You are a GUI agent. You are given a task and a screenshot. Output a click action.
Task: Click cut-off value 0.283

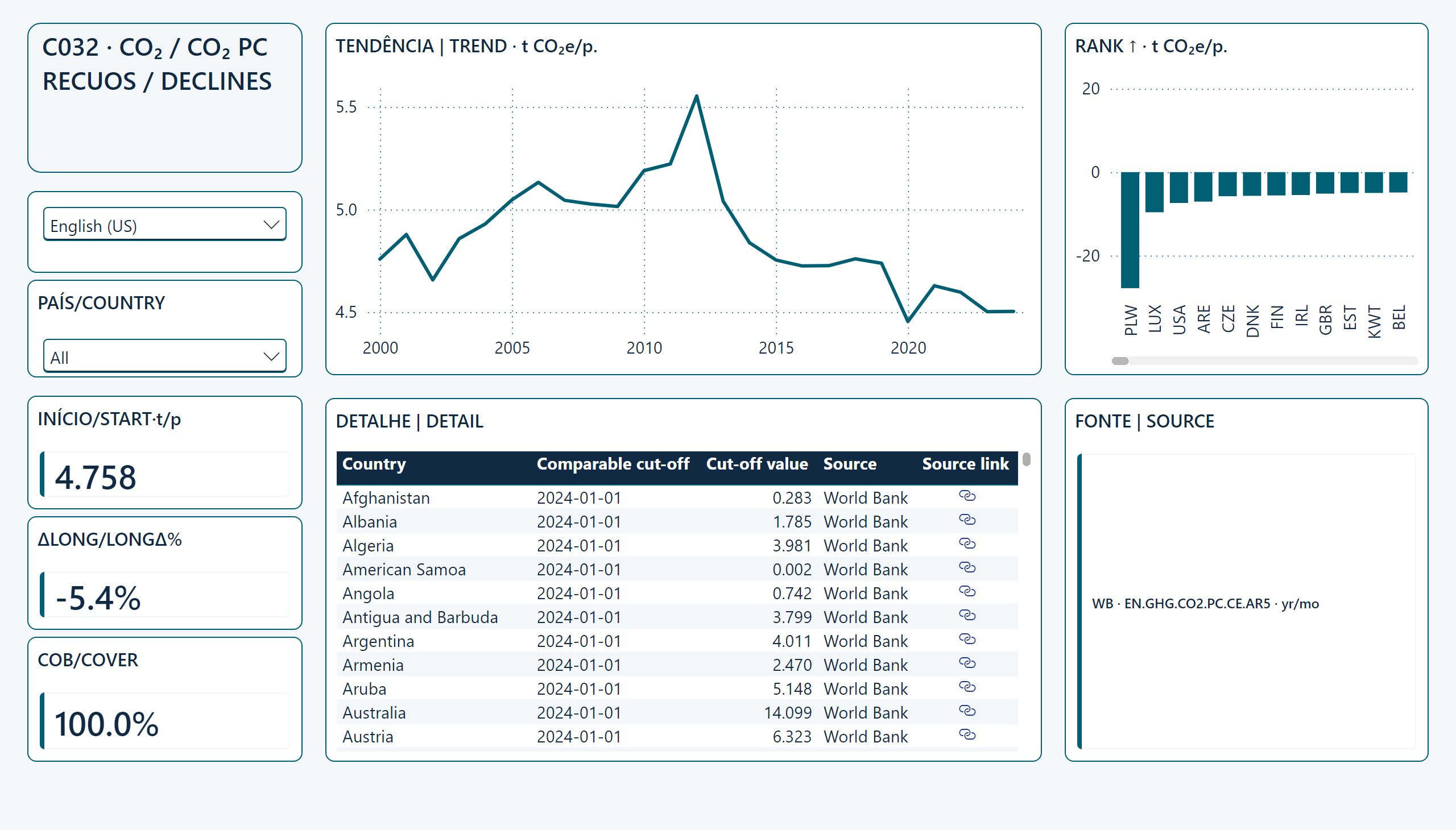point(792,497)
